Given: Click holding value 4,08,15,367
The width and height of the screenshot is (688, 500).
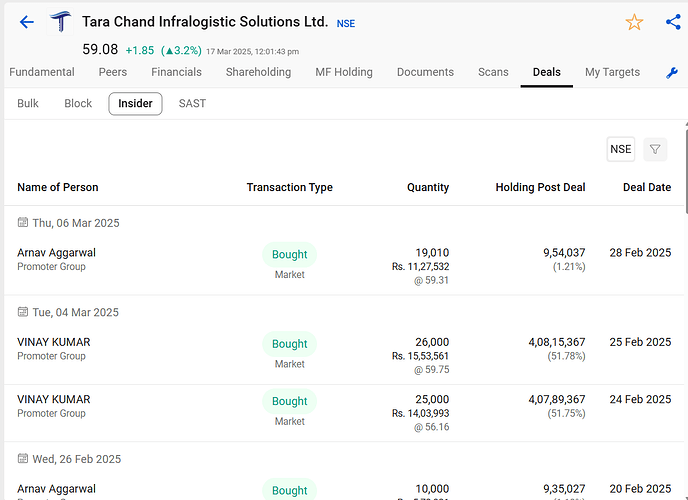Looking at the screenshot, I should tap(556, 342).
